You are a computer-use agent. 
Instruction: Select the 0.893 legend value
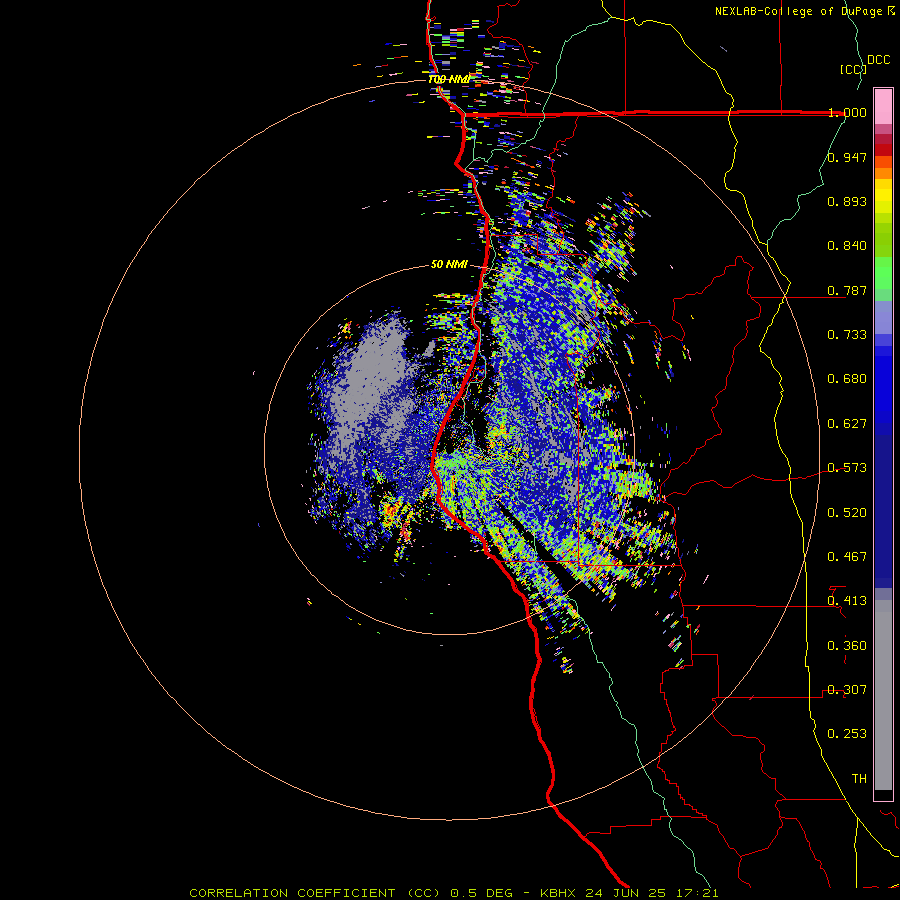click(847, 201)
